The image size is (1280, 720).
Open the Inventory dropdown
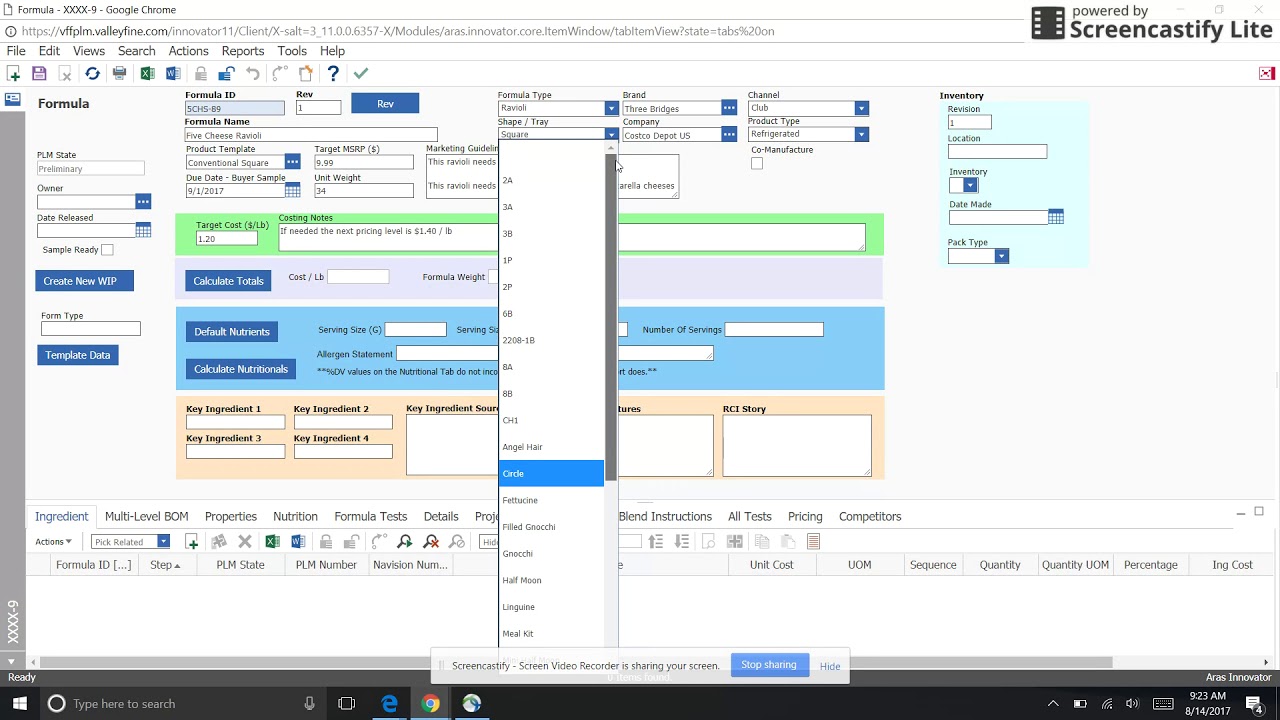tap(970, 186)
